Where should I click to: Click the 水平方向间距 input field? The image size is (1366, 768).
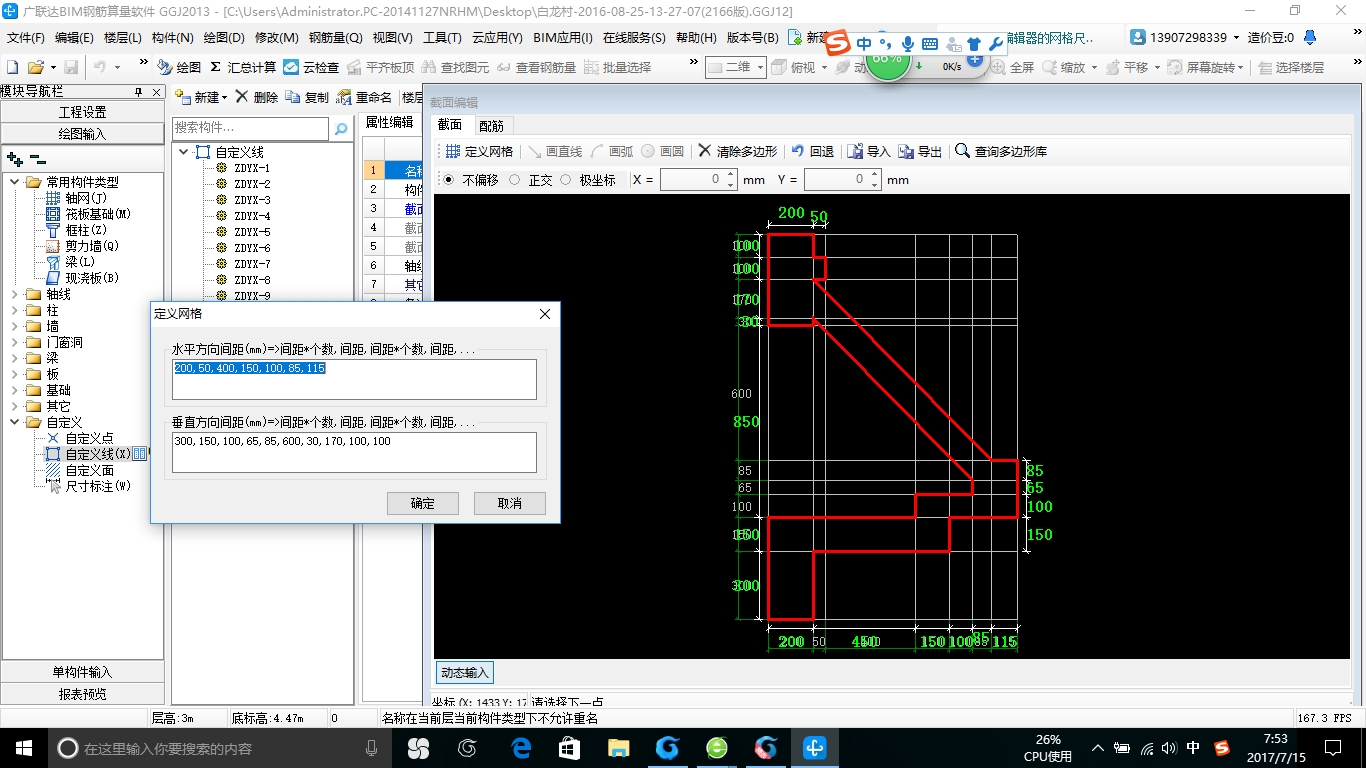tap(354, 380)
